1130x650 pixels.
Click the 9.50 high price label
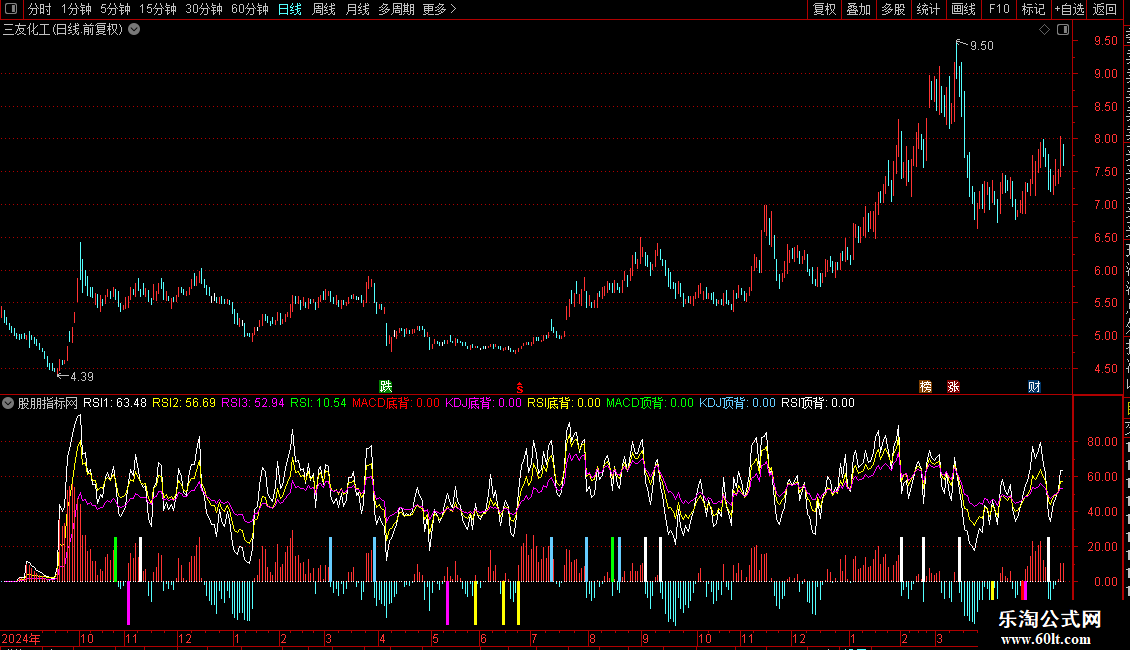[x=982, y=45]
